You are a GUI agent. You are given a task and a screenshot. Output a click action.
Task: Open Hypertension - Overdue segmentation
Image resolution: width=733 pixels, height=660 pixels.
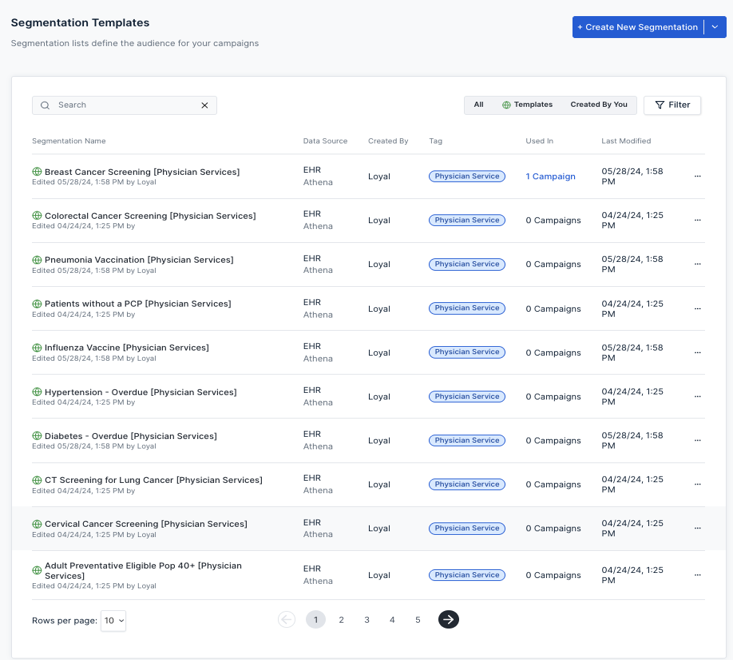coord(141,392)
